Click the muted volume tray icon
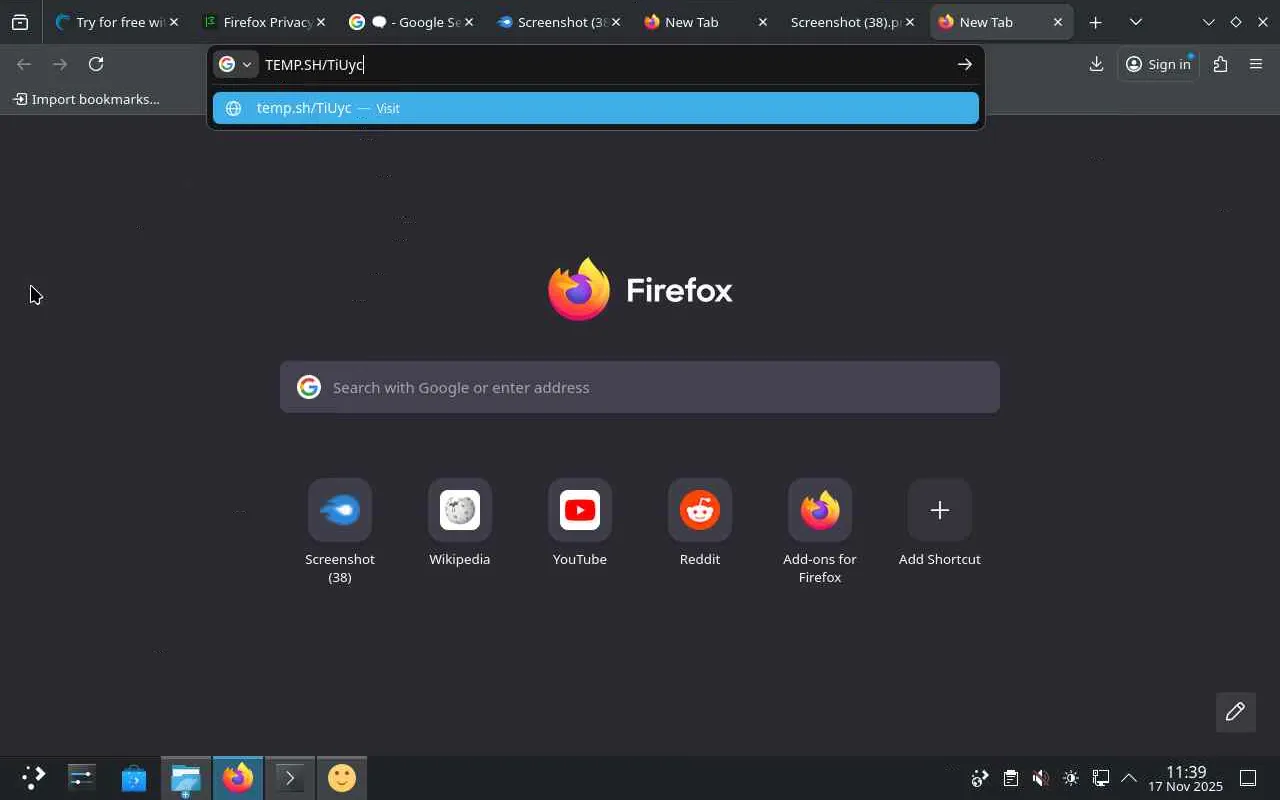1280x800 pixels. [1041, 778]
